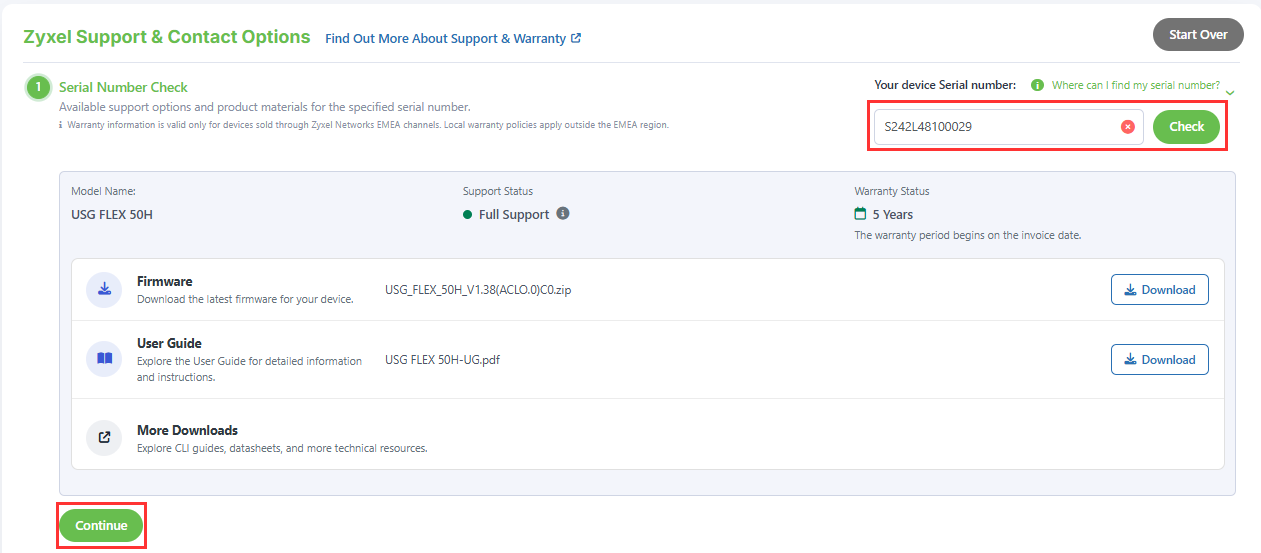Viewport: 1261px width, 553px height.
Task: Select the firmware file name USG_FLEX_50H_V1.38(ACLO.0)C0.zip
Action: click(478, 290)
